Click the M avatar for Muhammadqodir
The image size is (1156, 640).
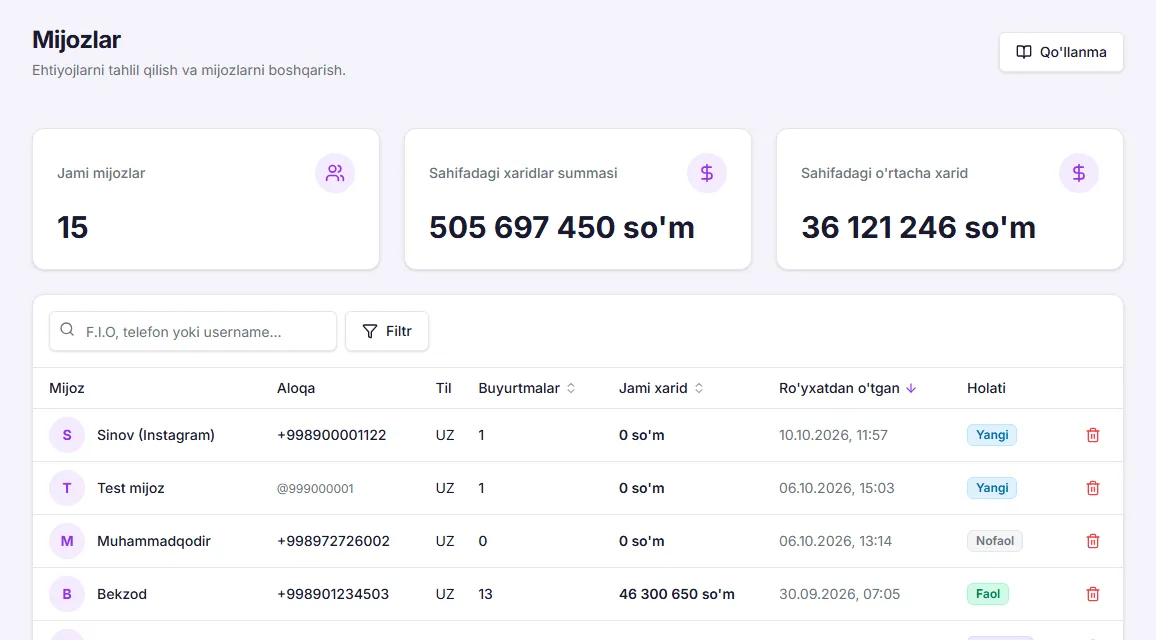pos(67,541)
